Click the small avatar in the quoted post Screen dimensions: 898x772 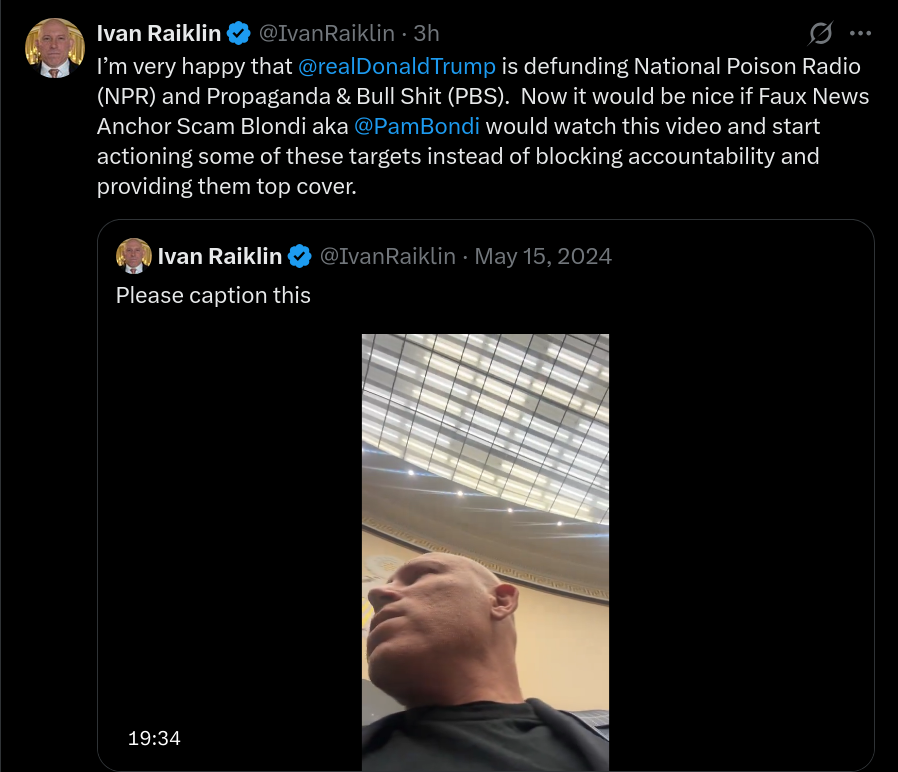[133, 256]
